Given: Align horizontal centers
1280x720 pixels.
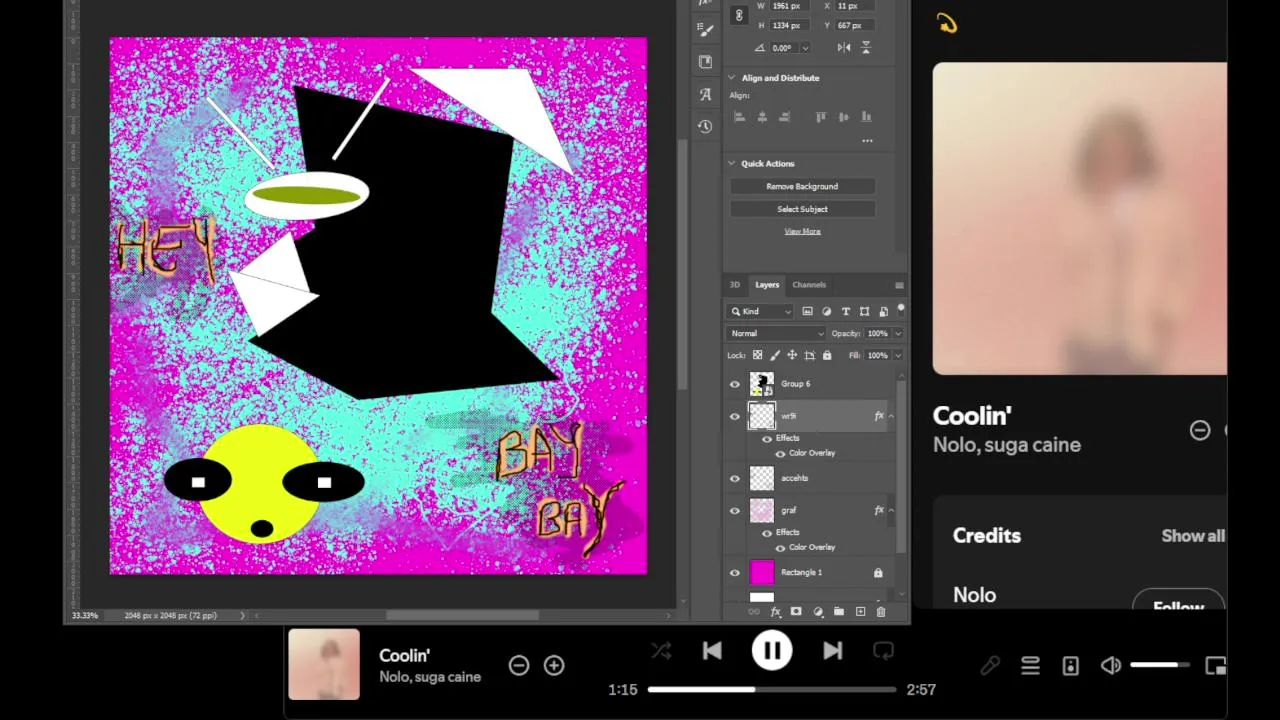Looking at the screenshot, I should coord(762,117).
